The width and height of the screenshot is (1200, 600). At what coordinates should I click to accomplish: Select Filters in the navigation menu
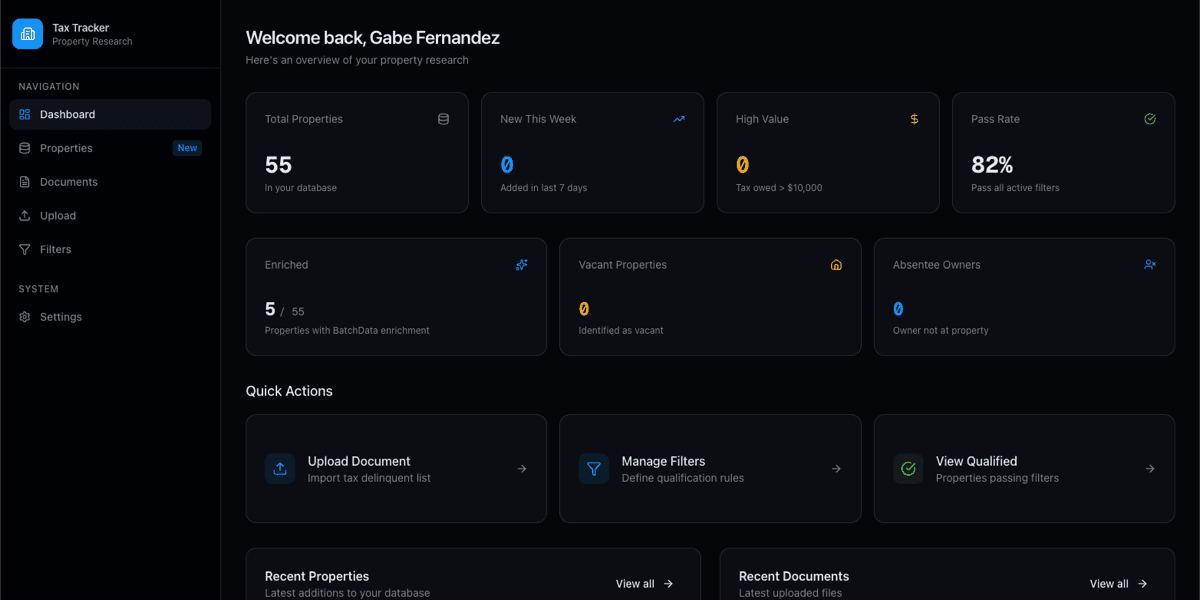click(x=55, y=250)
